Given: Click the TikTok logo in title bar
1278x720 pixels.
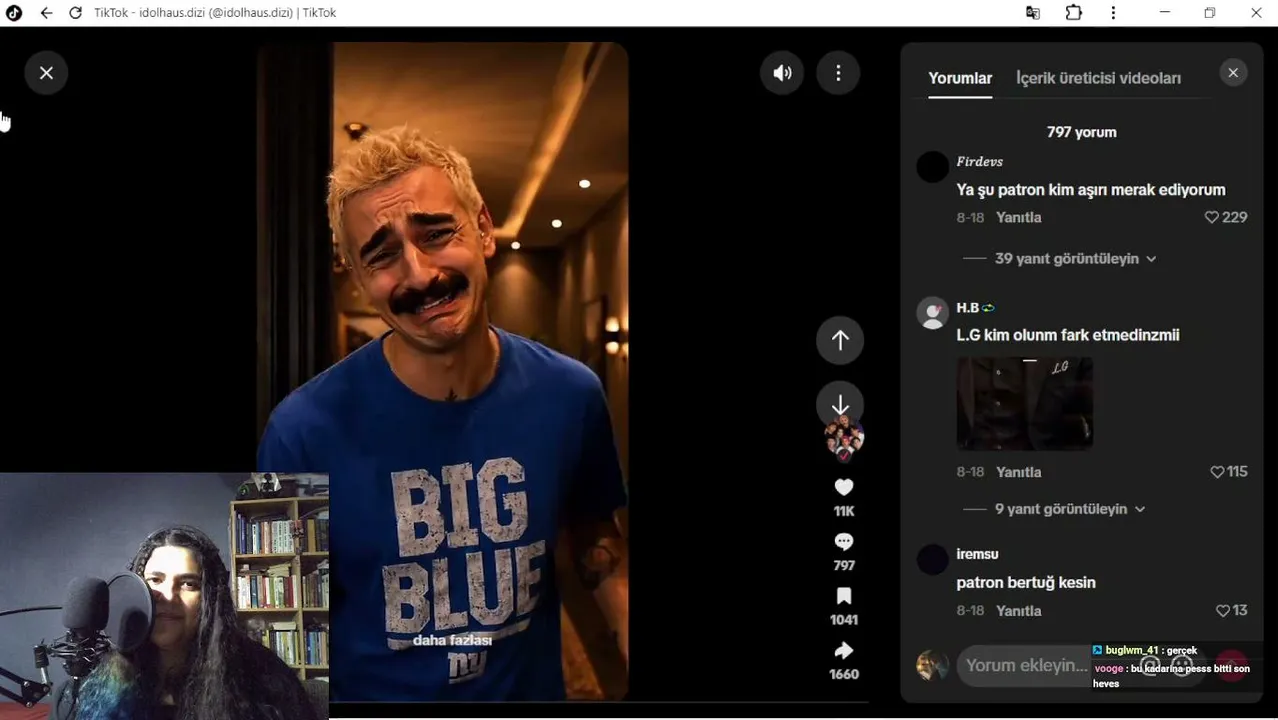Looking at the screenshot, I should (x=14, y=13).
